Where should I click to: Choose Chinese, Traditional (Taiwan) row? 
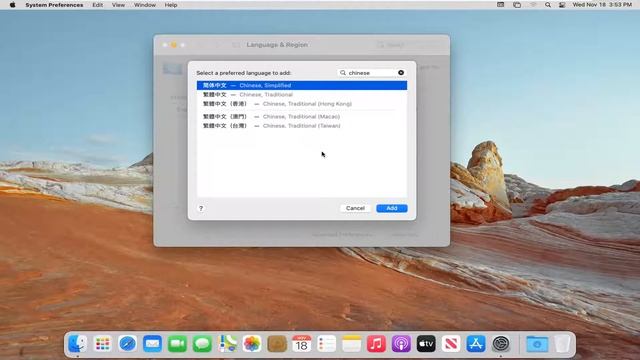click(x=302, y=126)
